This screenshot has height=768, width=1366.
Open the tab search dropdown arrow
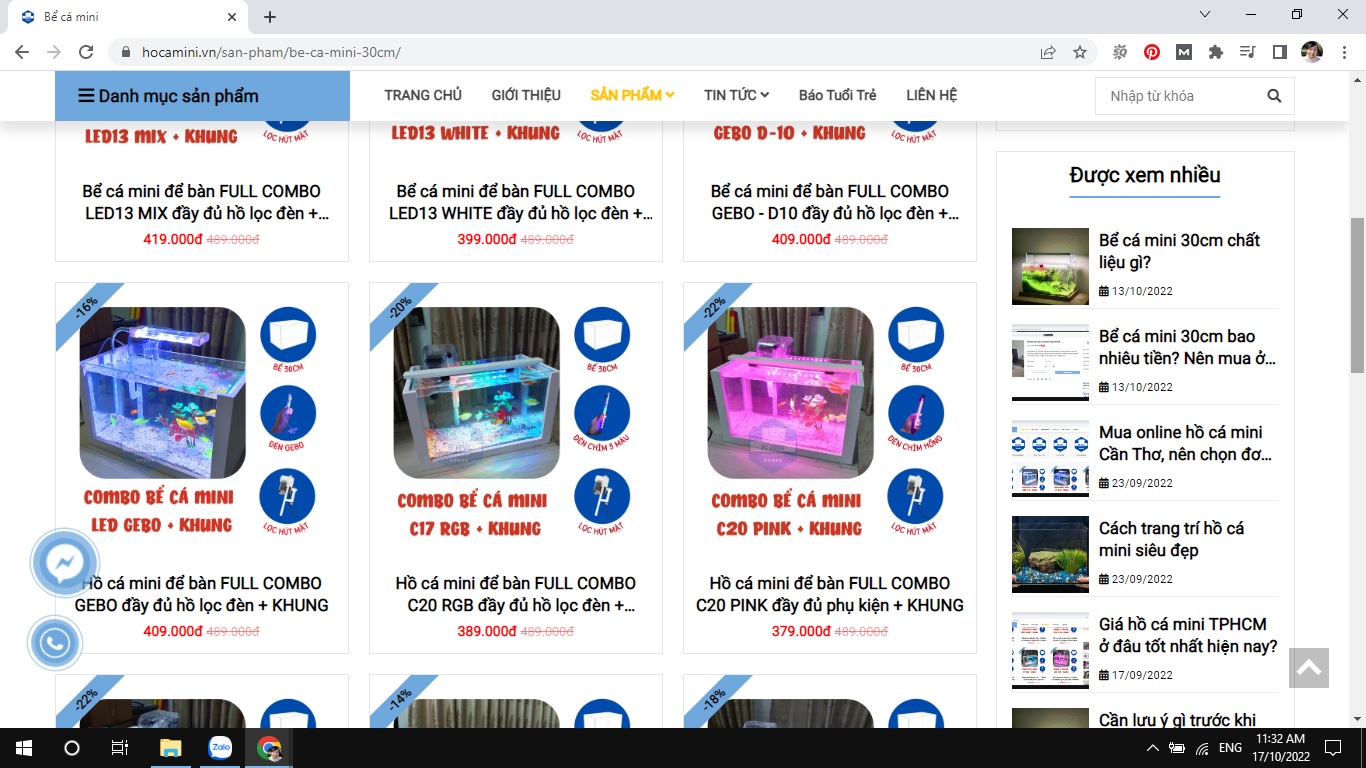1205,15
